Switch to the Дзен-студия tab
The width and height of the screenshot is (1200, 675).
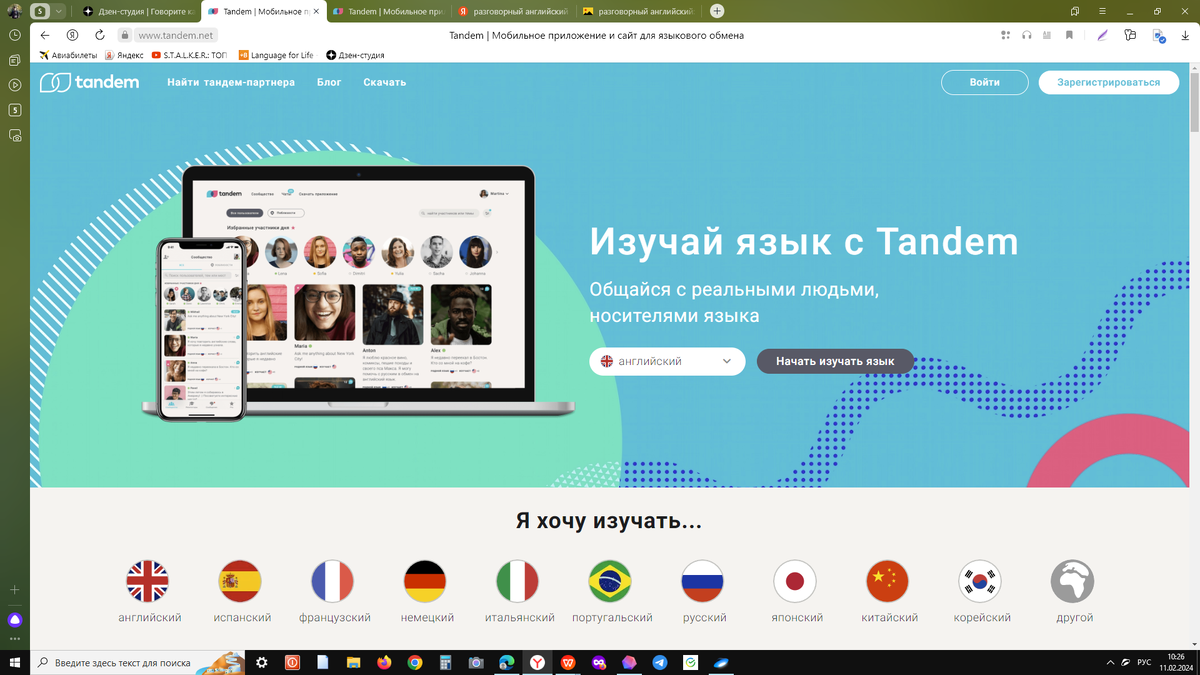(138, 11)
